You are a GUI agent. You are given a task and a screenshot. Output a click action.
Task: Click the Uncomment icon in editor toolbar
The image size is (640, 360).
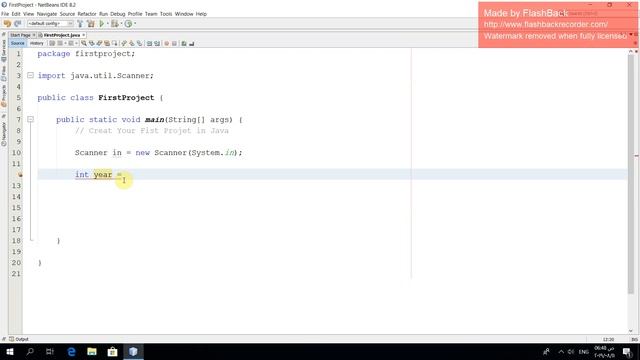click(x=191, y=43)
